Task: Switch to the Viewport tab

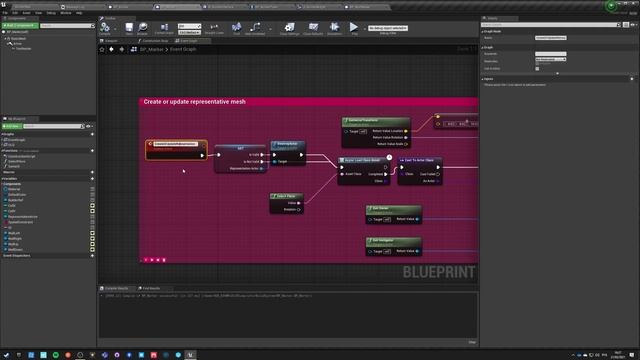Action: pyautogui.click(x=109, y=41)
